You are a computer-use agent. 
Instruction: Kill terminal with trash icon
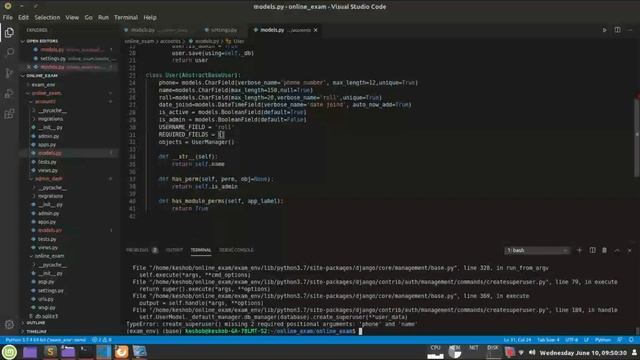click(604, 250)
